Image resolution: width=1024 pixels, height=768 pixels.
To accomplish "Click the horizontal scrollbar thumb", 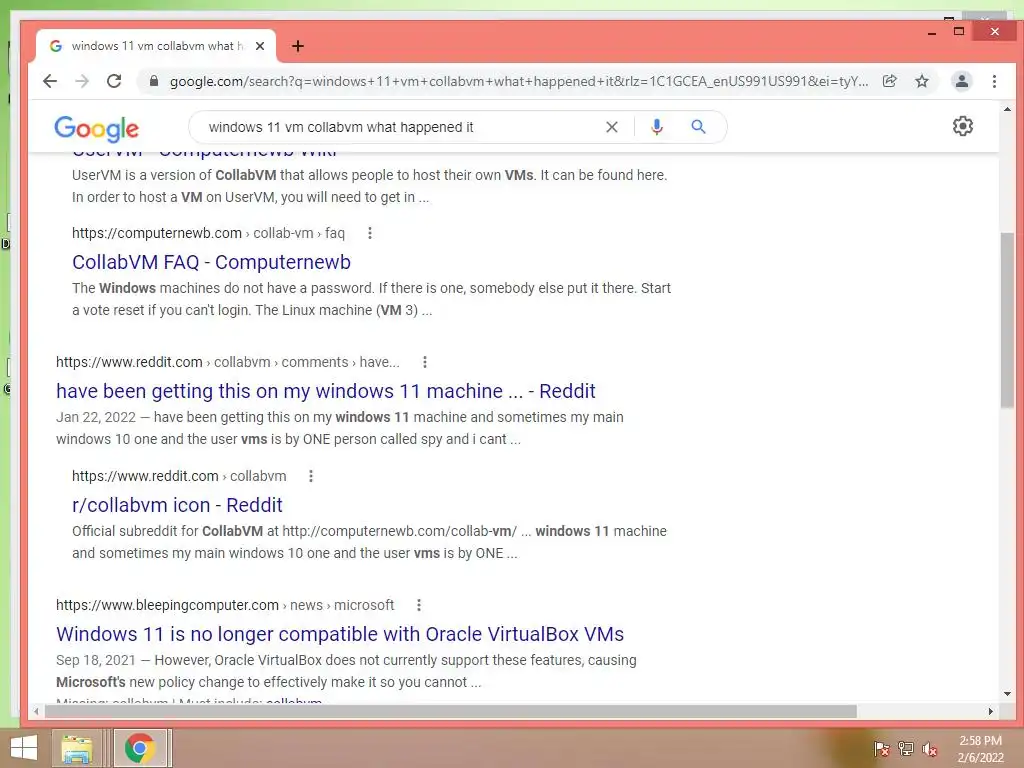I will (451, 711).
